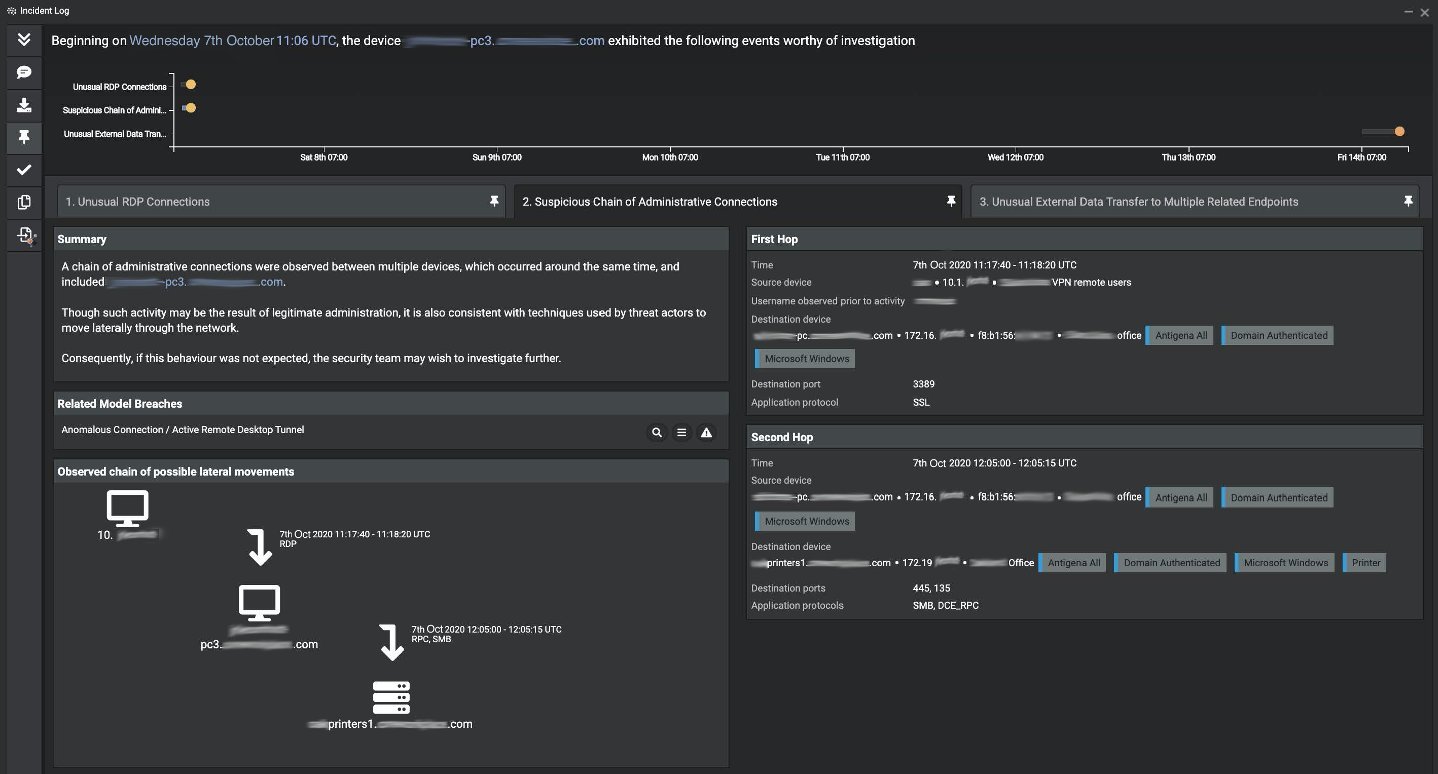Click the Friday timeline event dot

tap(1400, 131)
